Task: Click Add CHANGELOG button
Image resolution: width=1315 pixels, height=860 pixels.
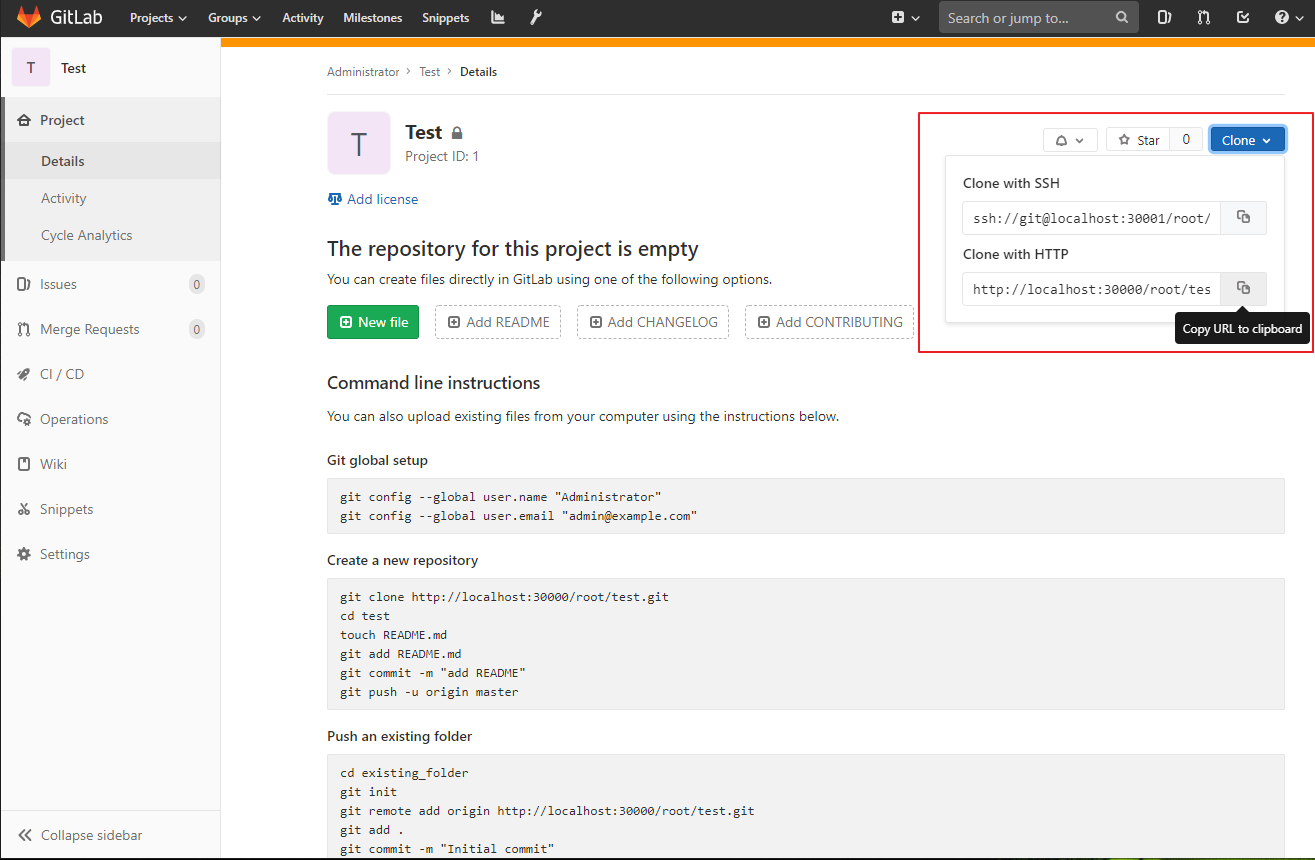Action: point(653,322)
